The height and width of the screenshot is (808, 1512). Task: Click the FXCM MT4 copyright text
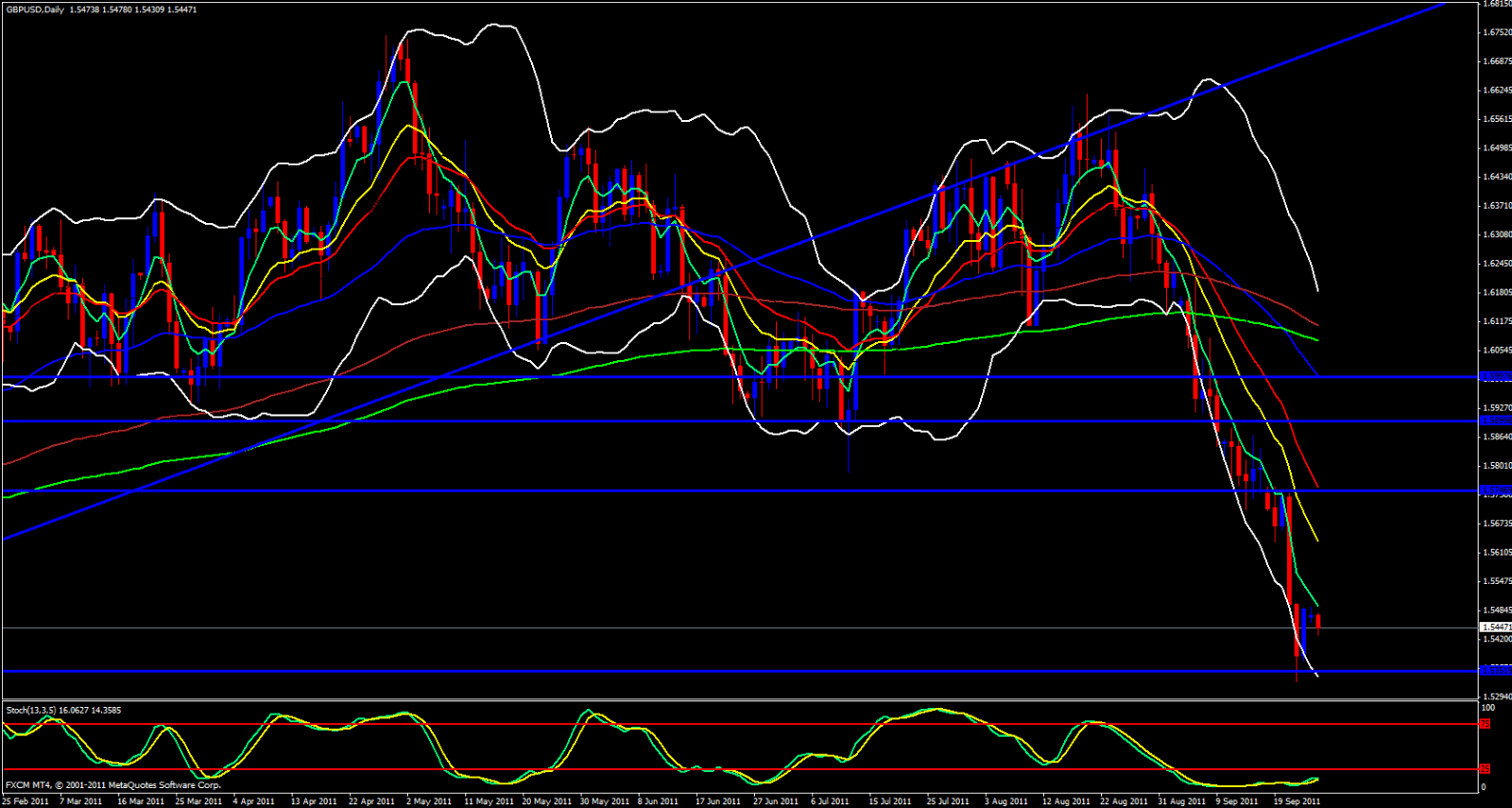coord(113,785)
